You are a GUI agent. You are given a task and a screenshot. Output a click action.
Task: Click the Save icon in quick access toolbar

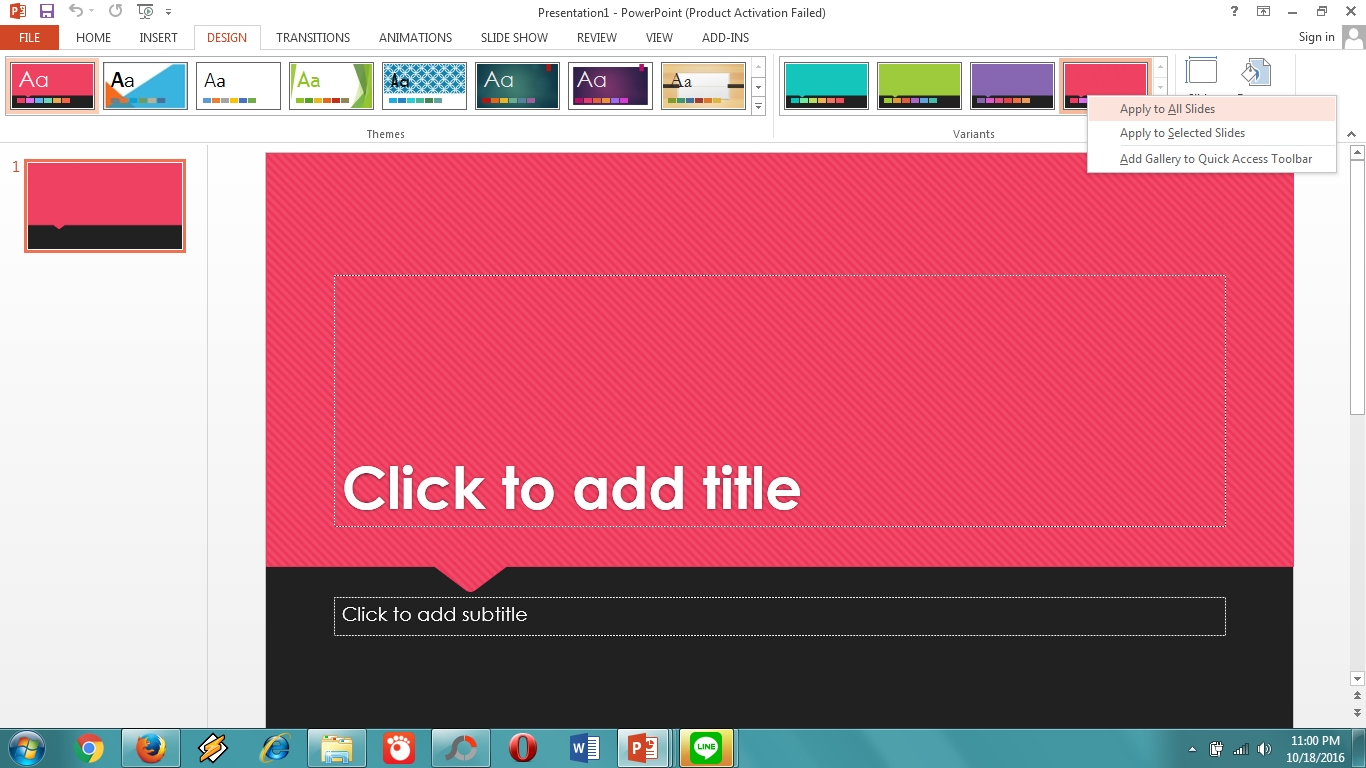pos(46,12)
